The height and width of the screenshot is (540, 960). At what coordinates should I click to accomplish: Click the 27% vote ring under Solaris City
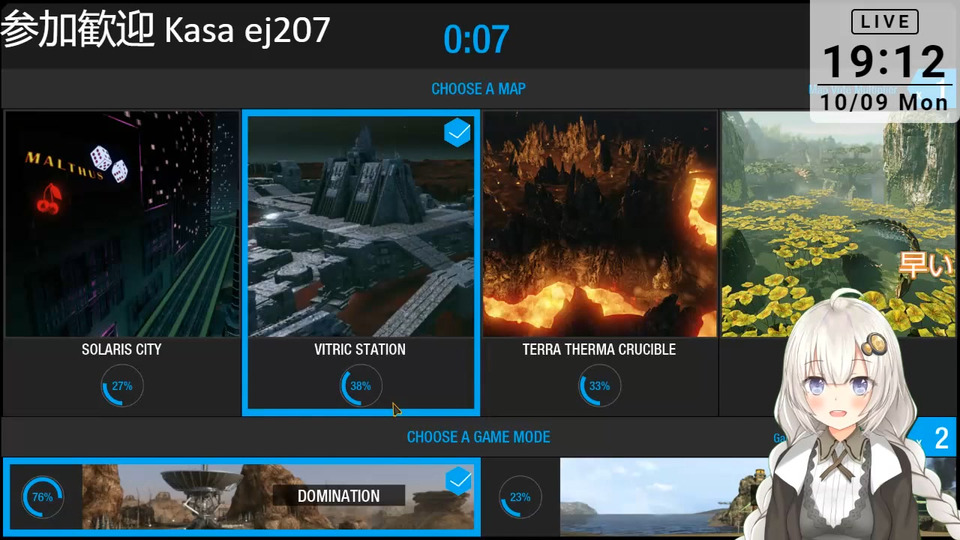pos(122,386)
